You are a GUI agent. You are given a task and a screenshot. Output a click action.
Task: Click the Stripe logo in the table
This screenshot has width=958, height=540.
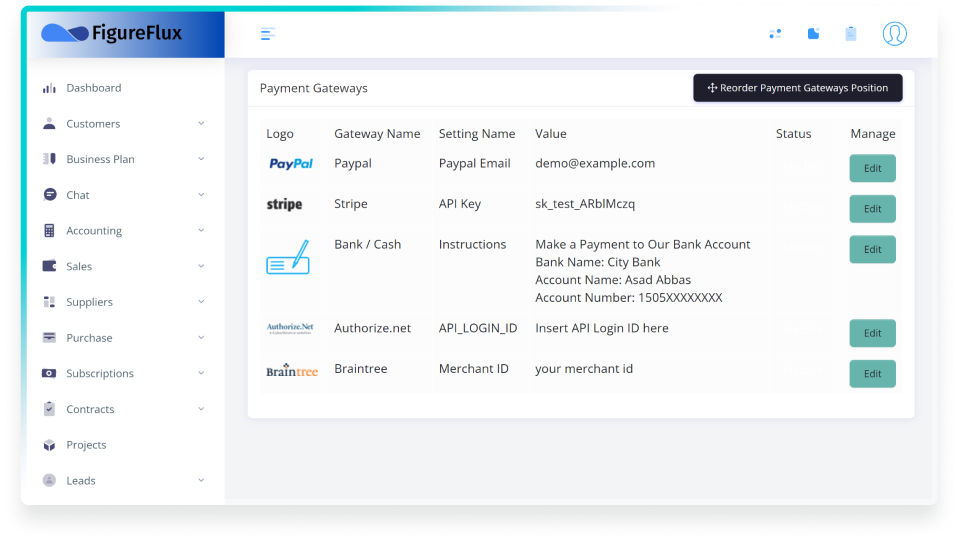(284, 204)
